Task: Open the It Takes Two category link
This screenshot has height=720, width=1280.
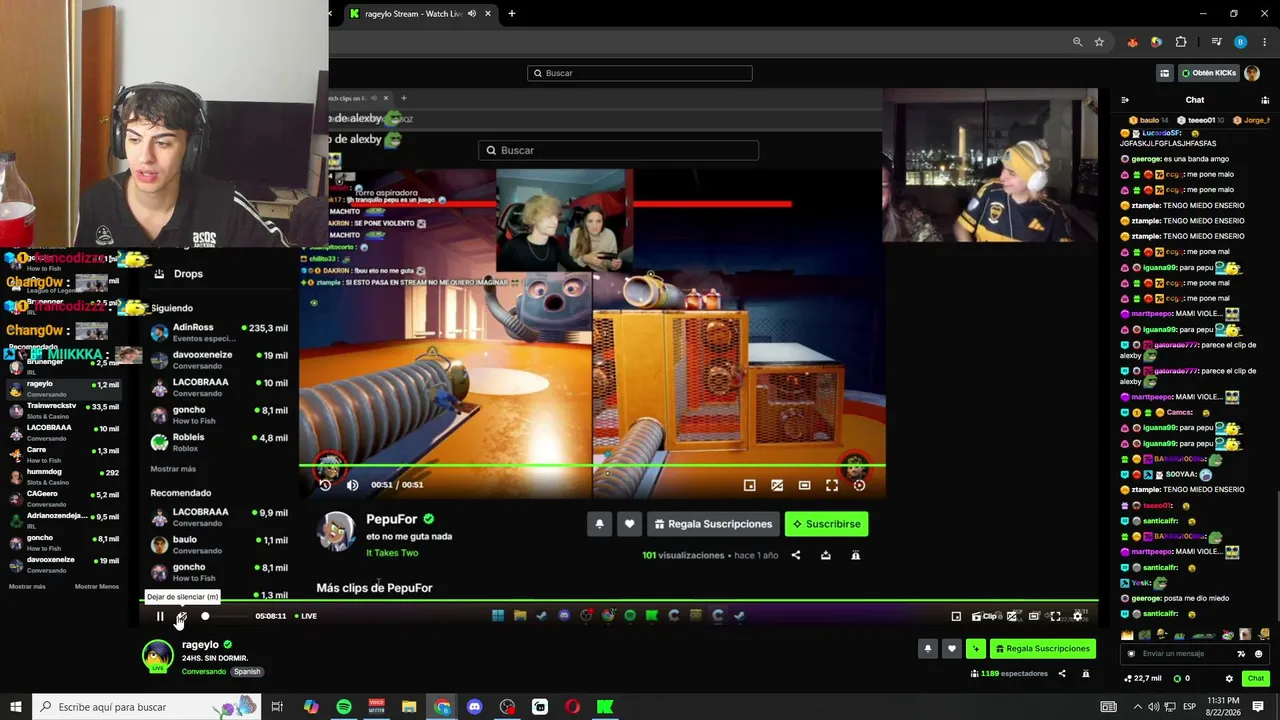Action: [x=392, y=553]
